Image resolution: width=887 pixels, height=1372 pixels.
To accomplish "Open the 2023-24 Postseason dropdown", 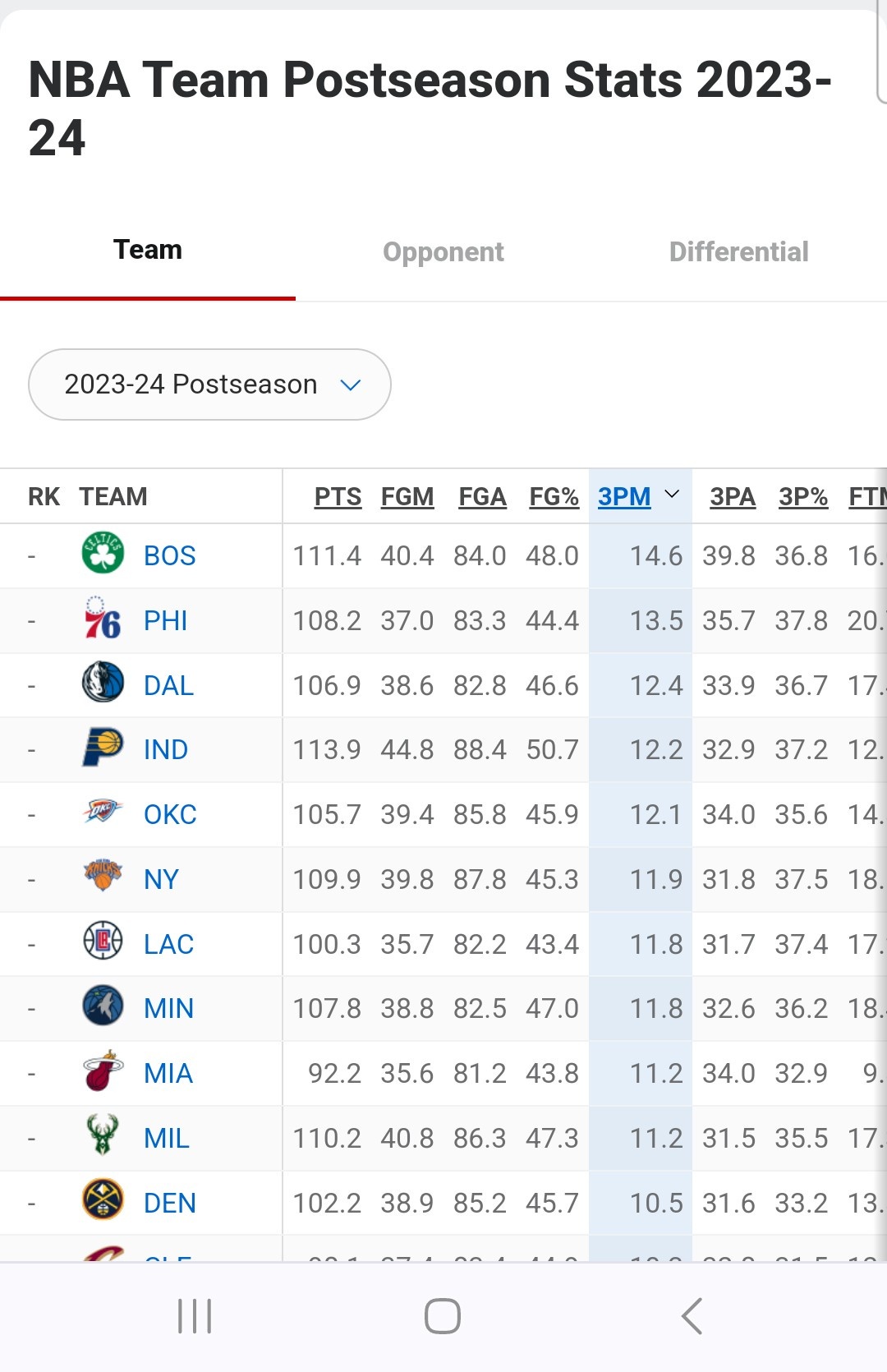I will point(209,384).
